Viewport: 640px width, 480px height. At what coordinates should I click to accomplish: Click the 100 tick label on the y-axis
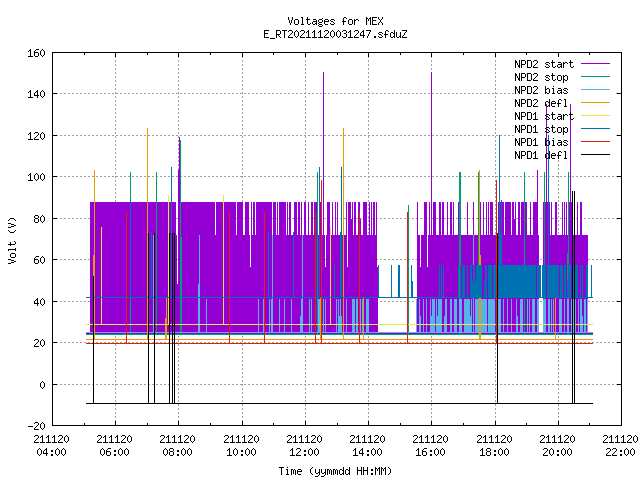coord(36,178)
